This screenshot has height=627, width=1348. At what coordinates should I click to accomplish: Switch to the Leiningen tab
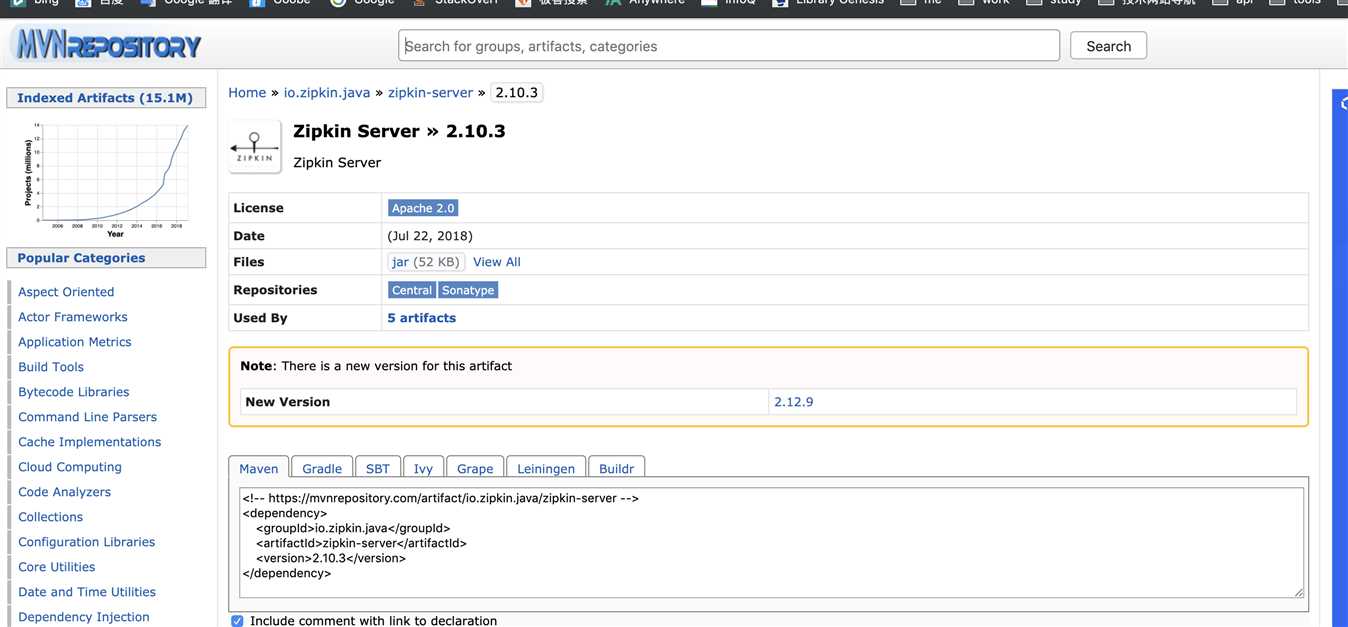click(x=546, y=468)
